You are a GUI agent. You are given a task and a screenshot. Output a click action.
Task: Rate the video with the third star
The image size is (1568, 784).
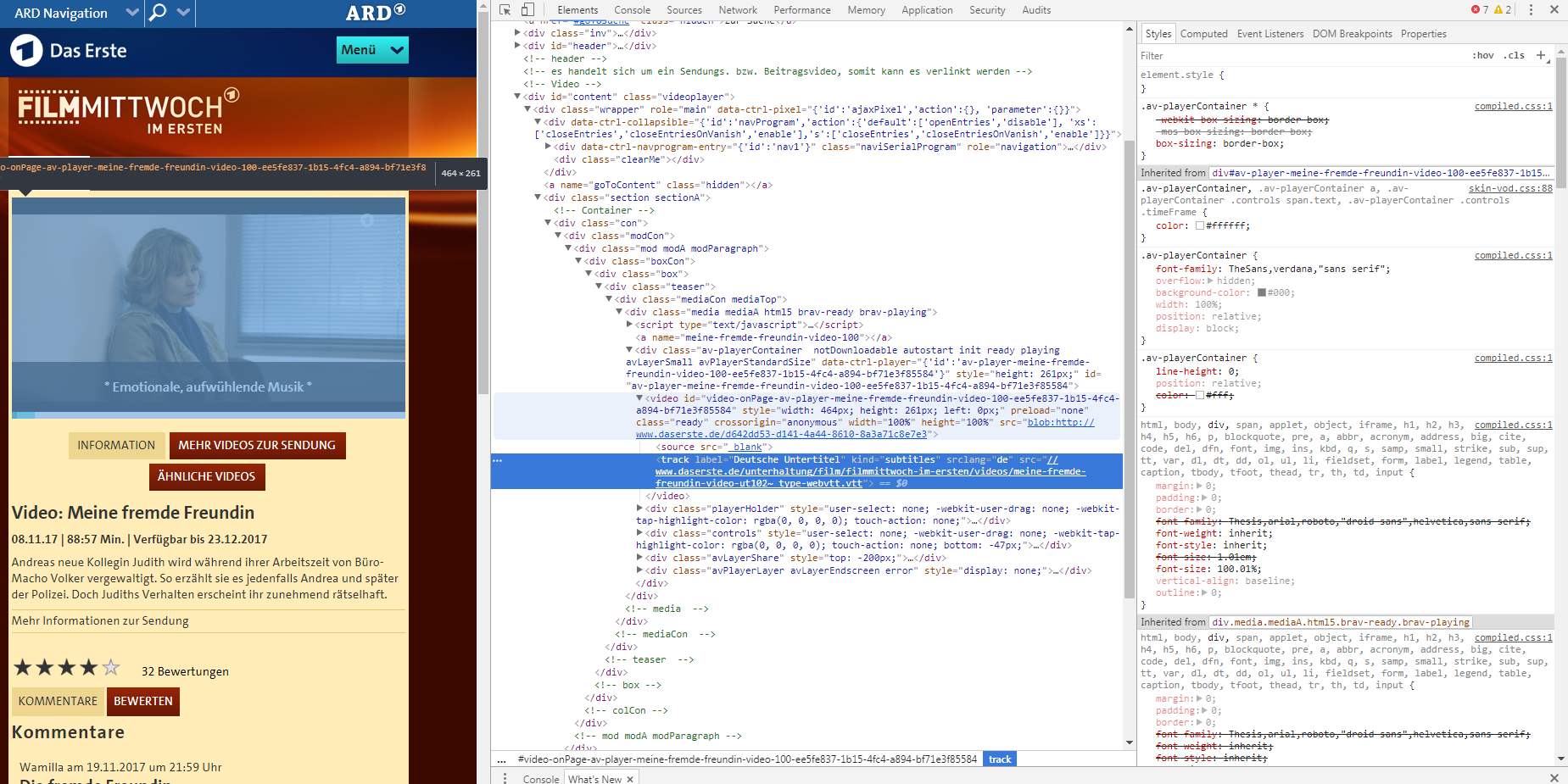pos(67,668)
